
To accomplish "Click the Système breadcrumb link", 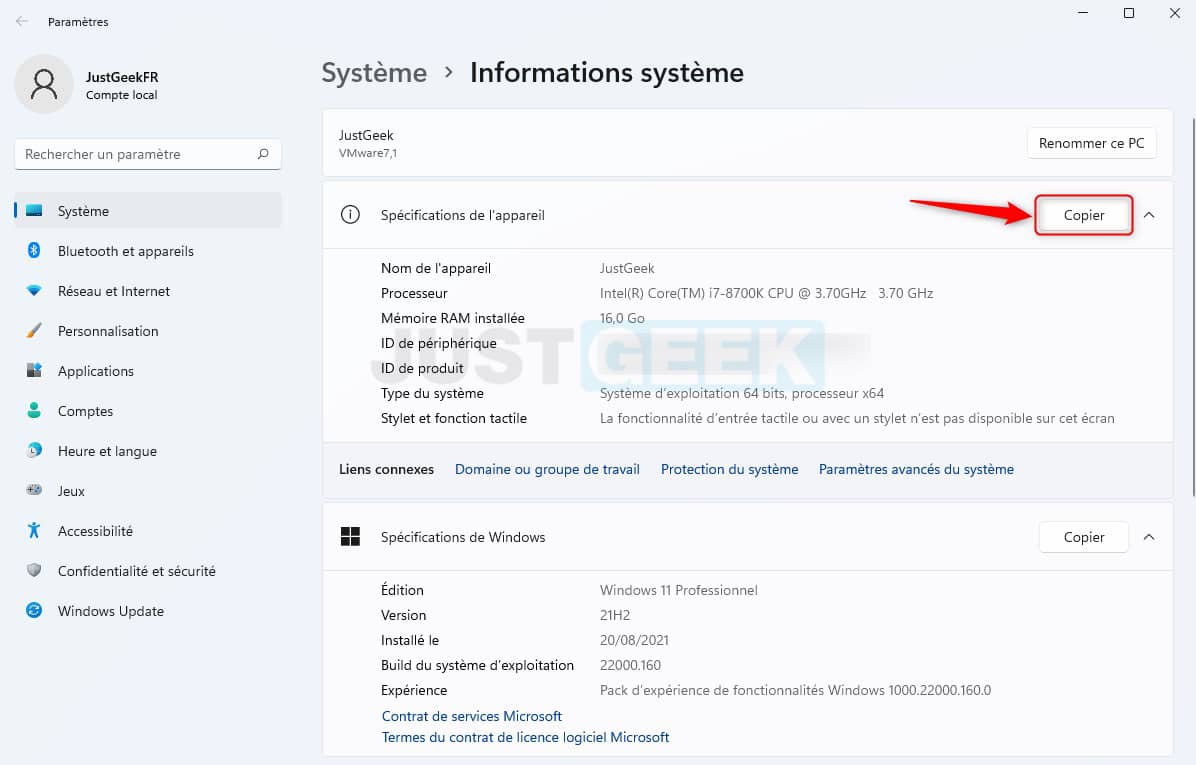I will (374, 72).
